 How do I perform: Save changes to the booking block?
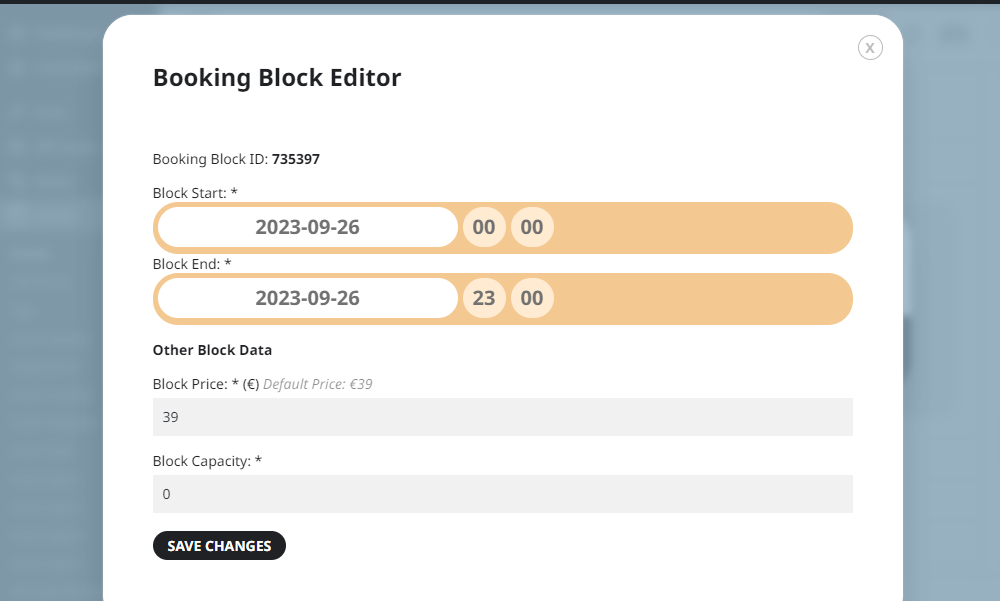pyautogui.click(x=219, y=545)
